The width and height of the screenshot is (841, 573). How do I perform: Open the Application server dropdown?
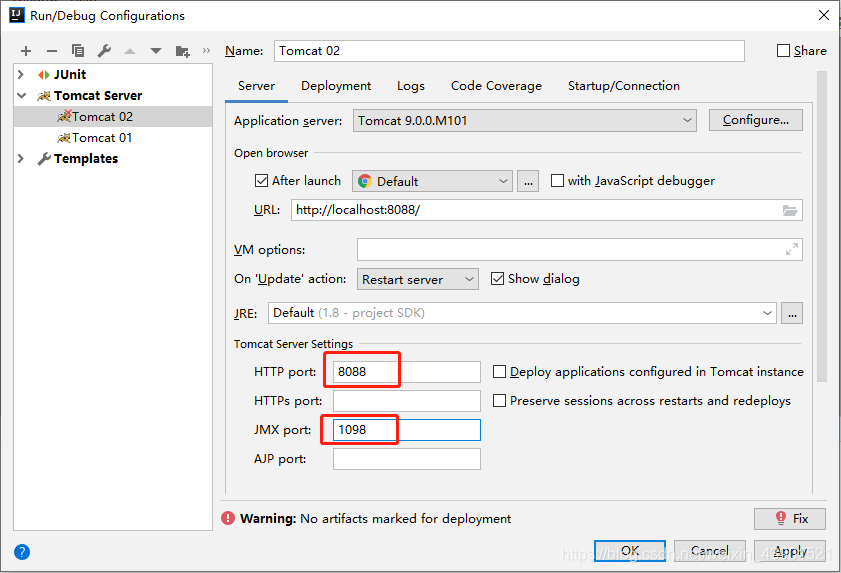[x=525, y=120]
